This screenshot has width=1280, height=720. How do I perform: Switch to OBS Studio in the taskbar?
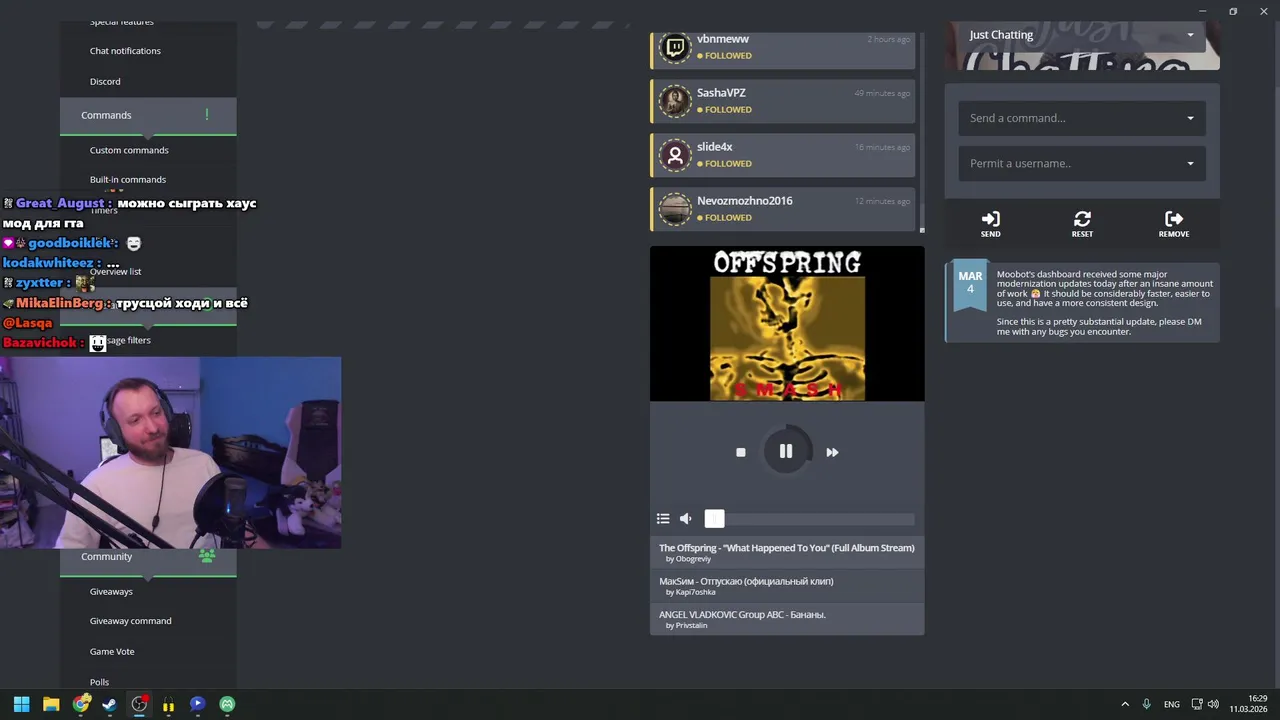[139, 704]
